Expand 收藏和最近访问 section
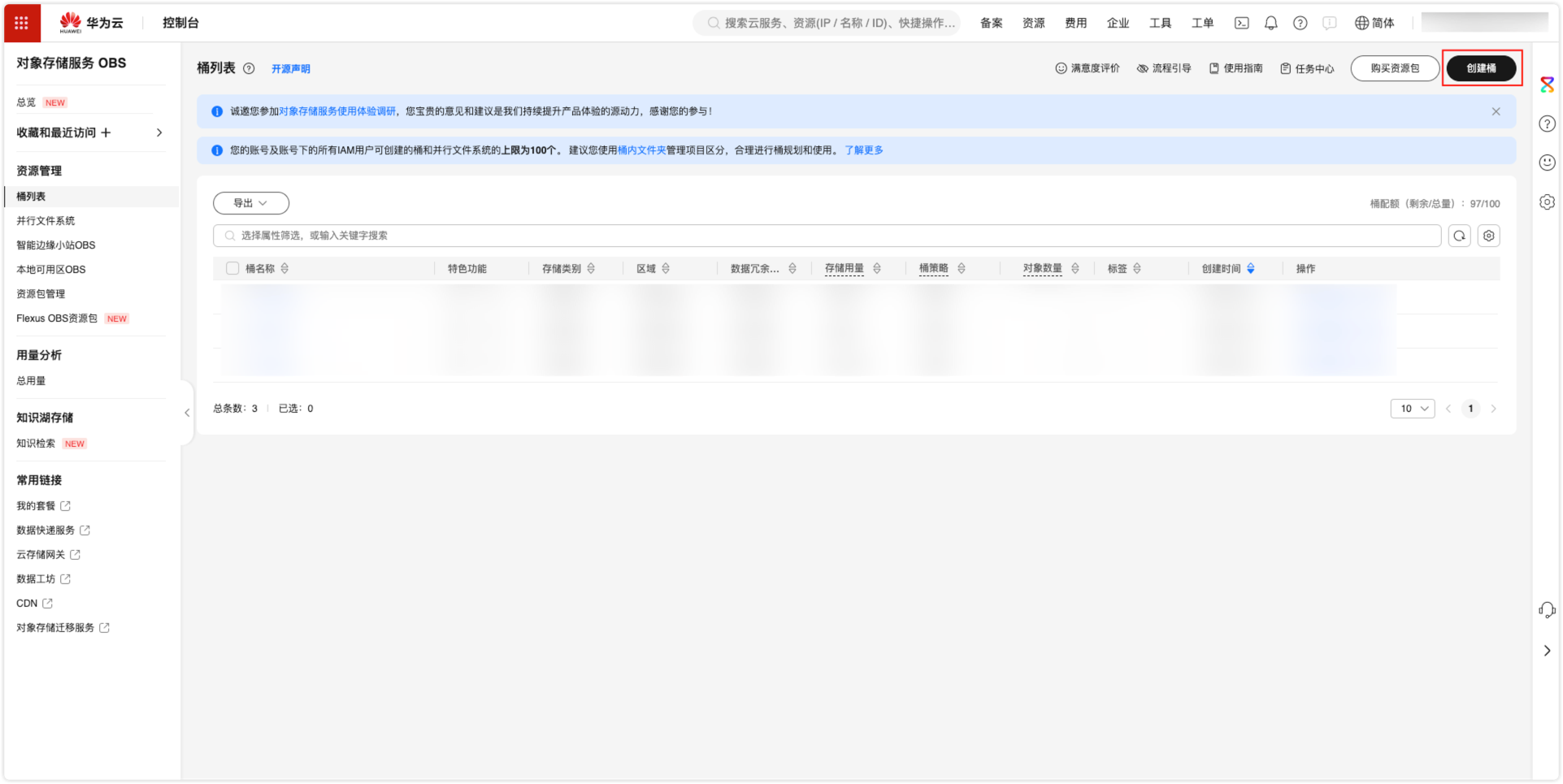 pos(159,132)
